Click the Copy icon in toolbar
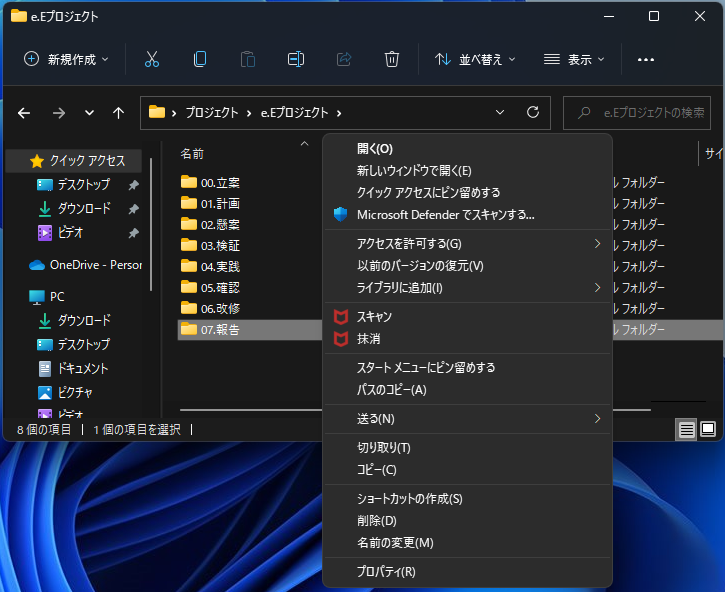 pos(200,59)
